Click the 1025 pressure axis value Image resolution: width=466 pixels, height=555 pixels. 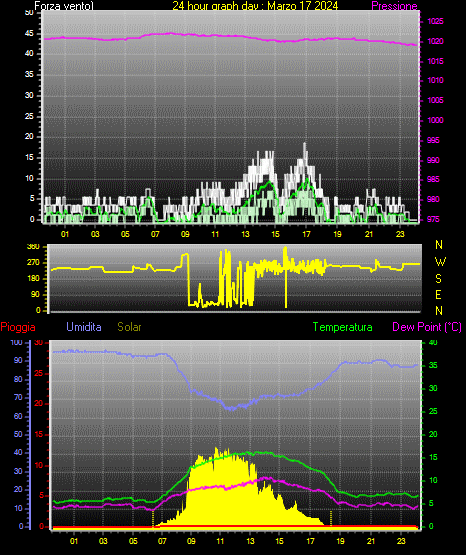pyautogui.click(x=435, y=21)
